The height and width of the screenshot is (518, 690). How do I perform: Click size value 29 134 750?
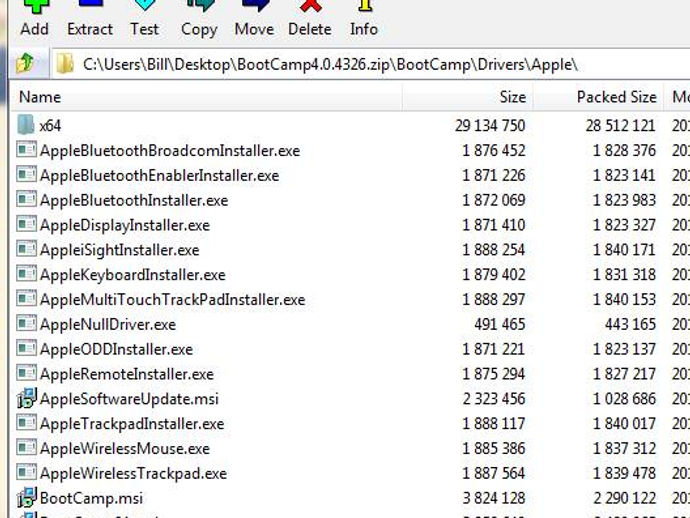[x=490, y=126]
